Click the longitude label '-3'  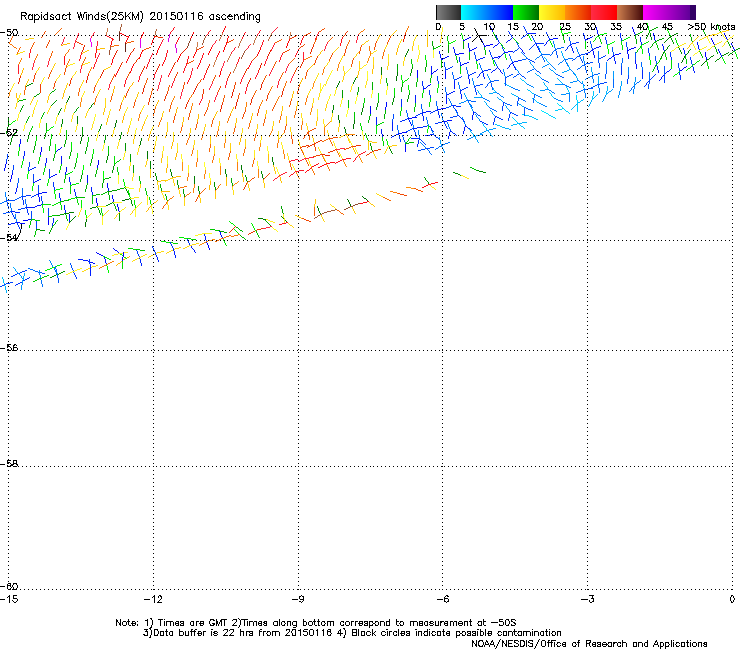pyautogui.click(x=587, y=599)
